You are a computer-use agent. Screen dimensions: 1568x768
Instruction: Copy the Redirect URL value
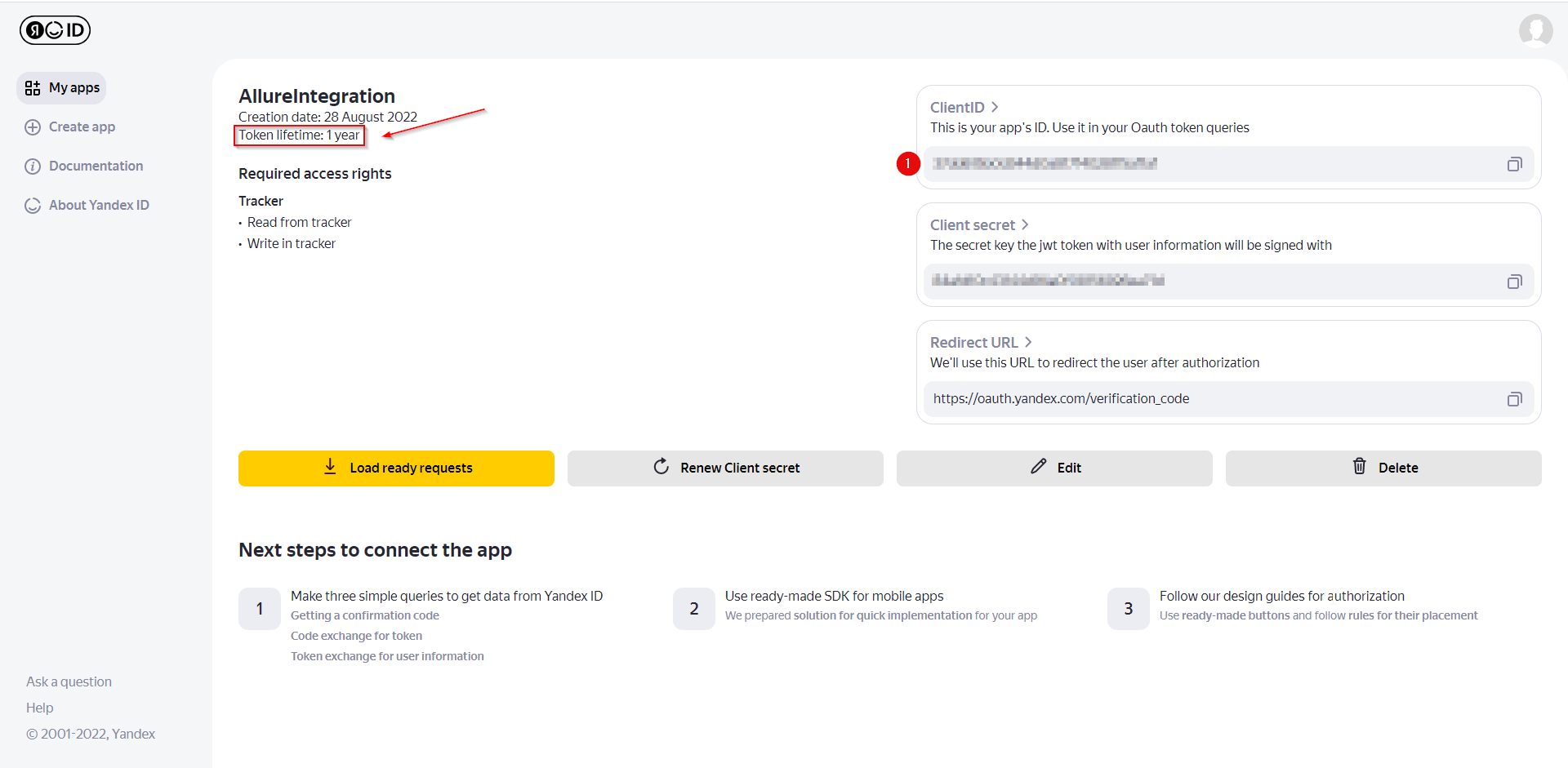[1514, 399]
